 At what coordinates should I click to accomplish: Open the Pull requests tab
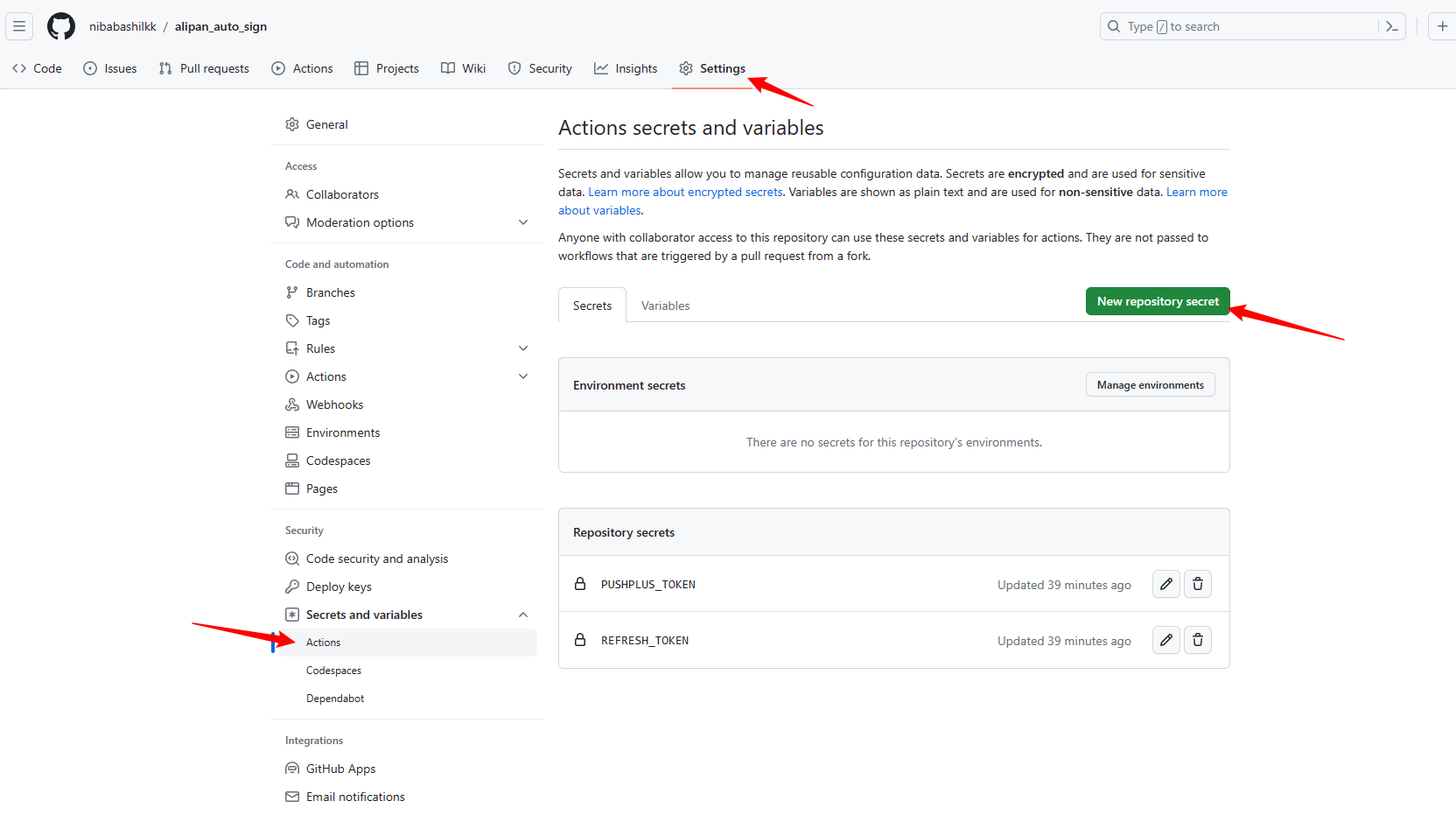204,68
